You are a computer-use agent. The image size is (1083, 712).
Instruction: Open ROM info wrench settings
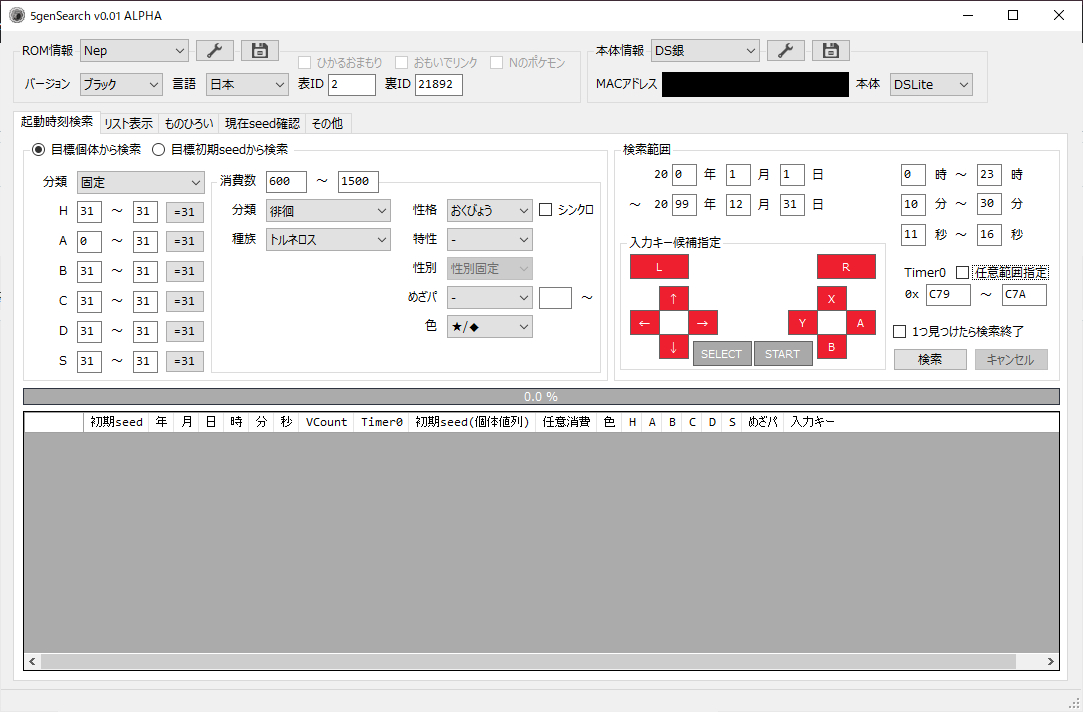215,50
